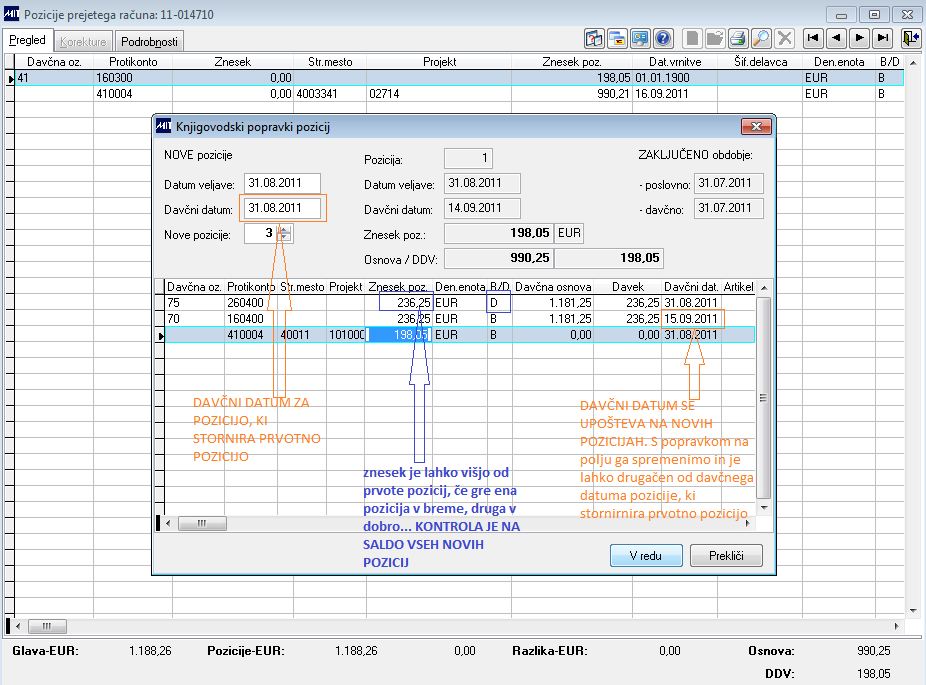
Task: Select the Pregled tab
Action: pyautogui.click(x=27, y=40)
